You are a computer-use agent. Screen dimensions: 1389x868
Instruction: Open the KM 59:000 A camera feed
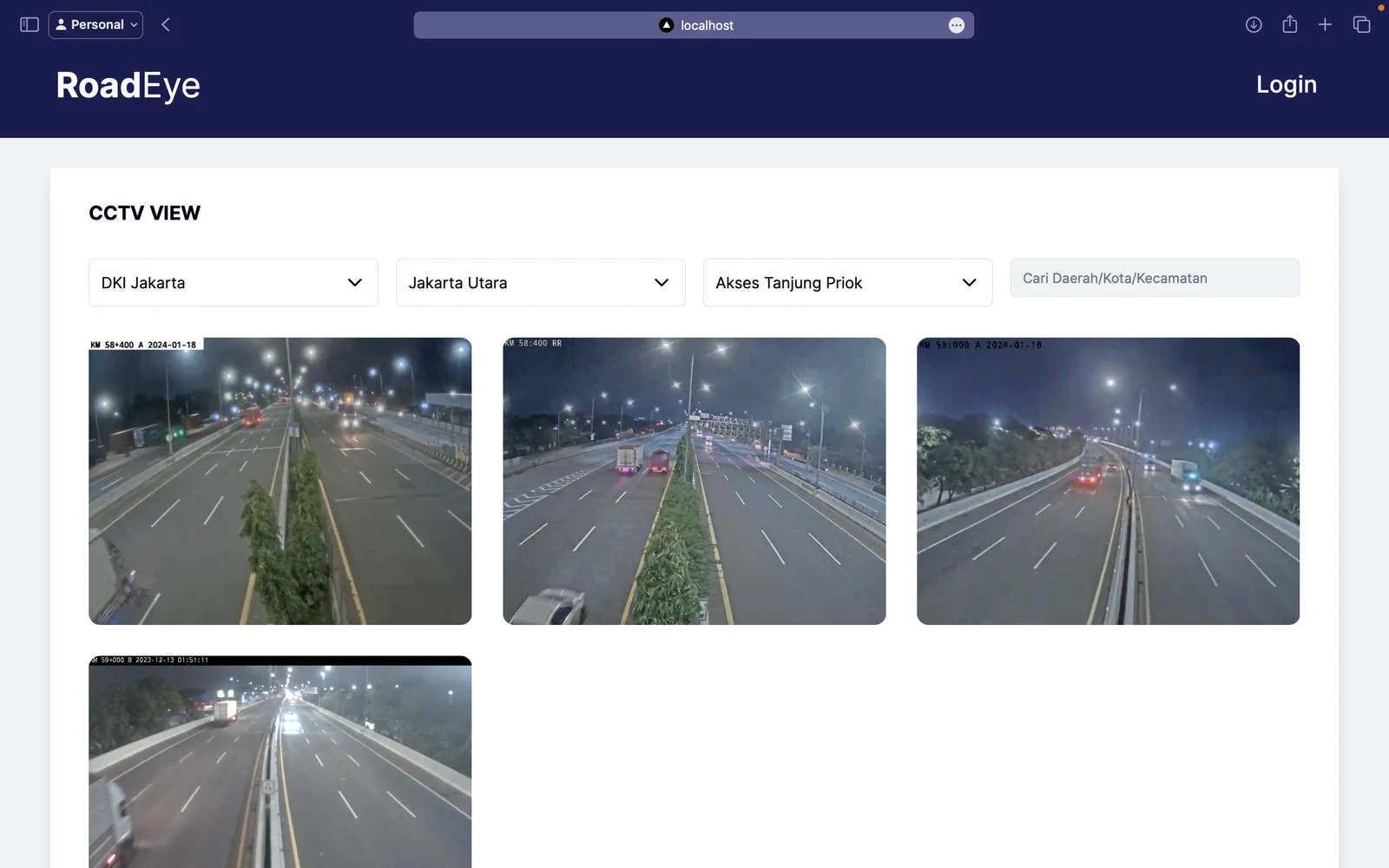(x=1109, y=481)
